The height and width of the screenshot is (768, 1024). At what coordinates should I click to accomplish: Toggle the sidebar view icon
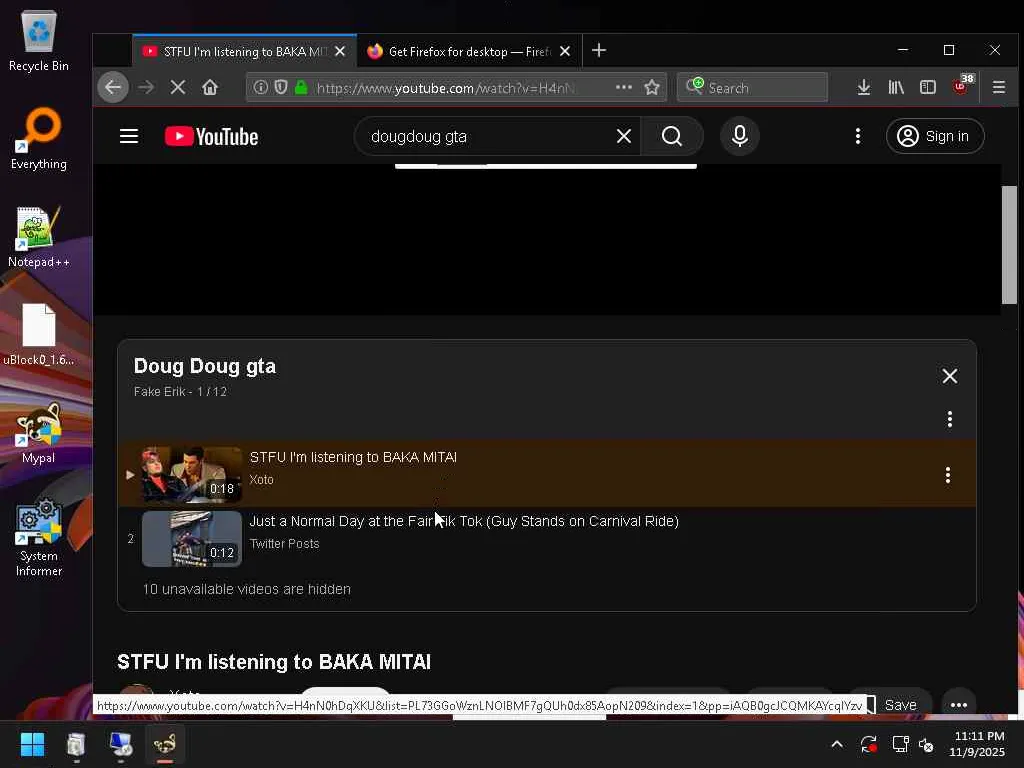(927, 87)
